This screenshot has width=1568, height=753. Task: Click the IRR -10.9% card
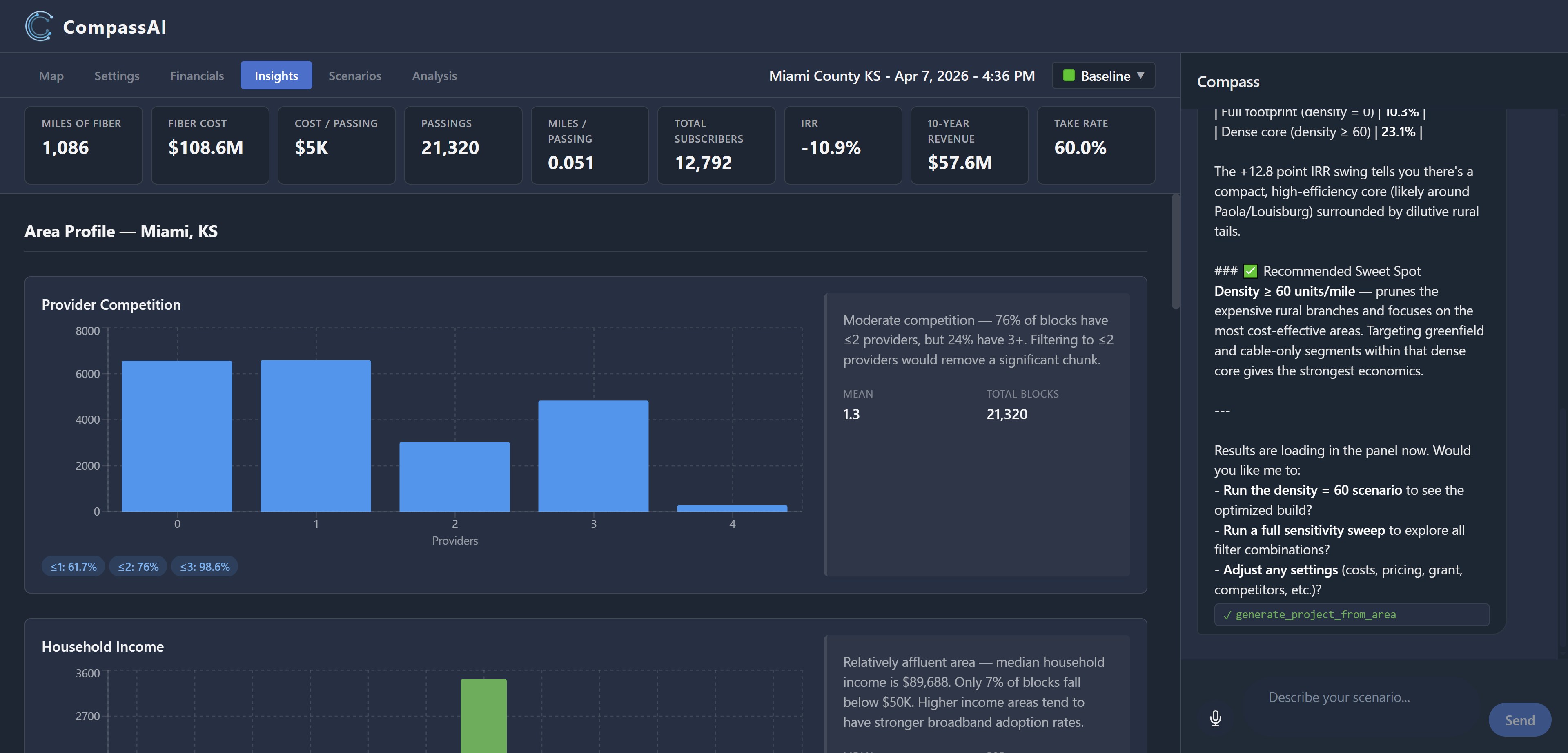[x=843, y=145]
